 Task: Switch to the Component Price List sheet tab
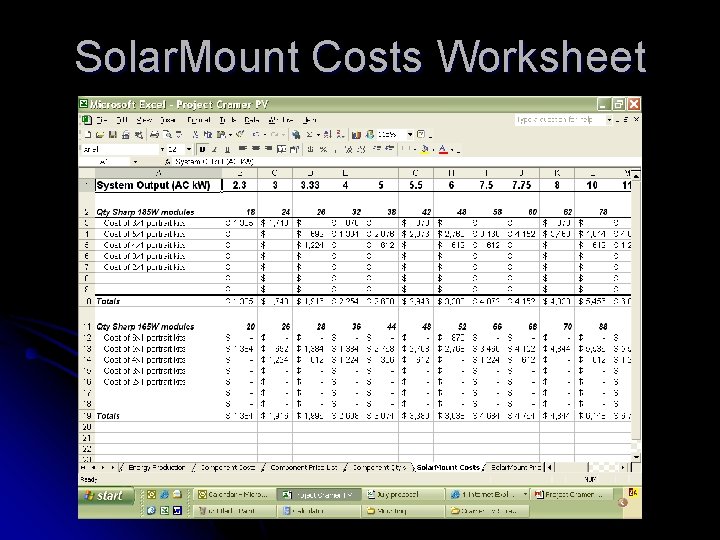(304, 467)
